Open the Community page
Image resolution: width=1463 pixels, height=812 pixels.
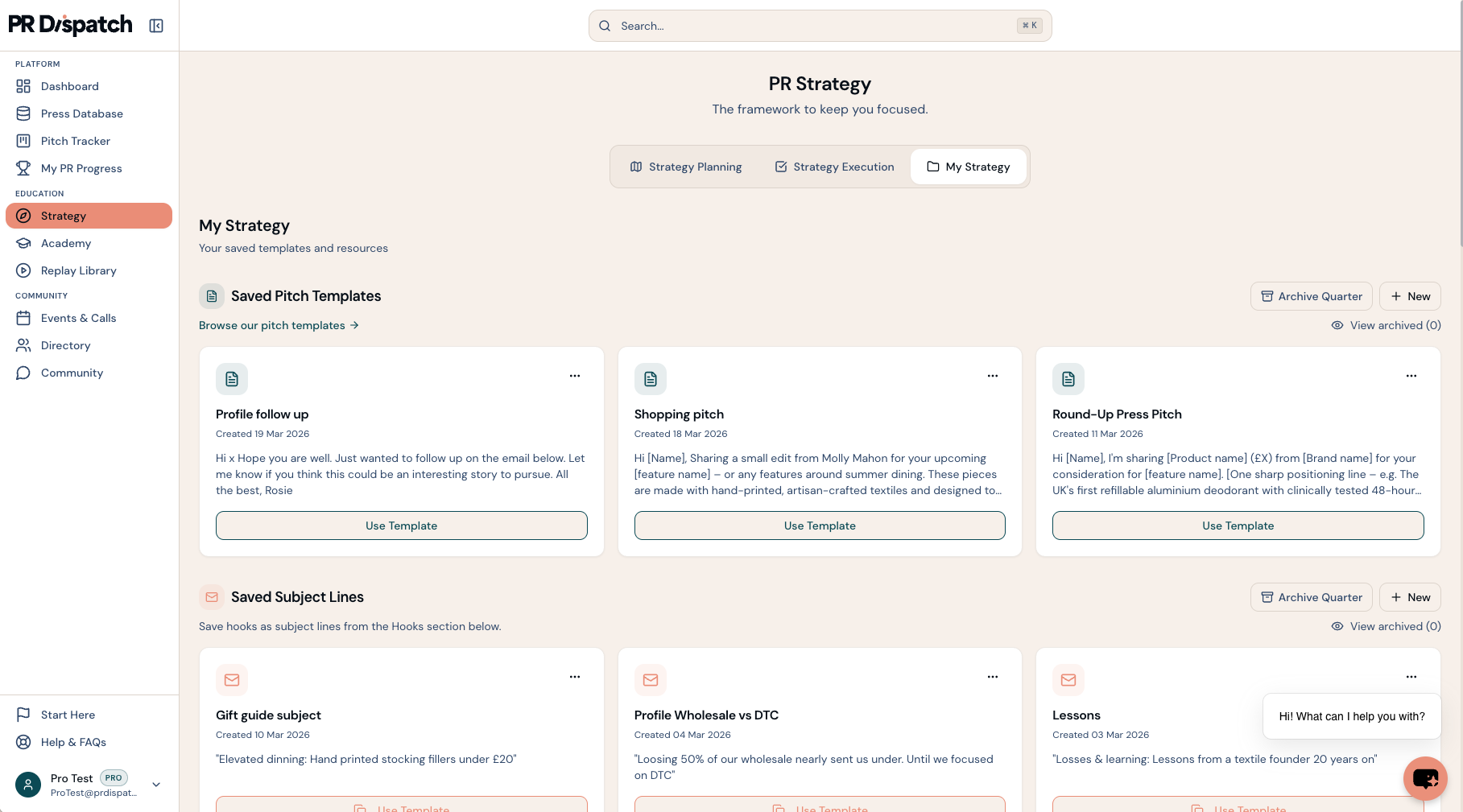point(89,373)
